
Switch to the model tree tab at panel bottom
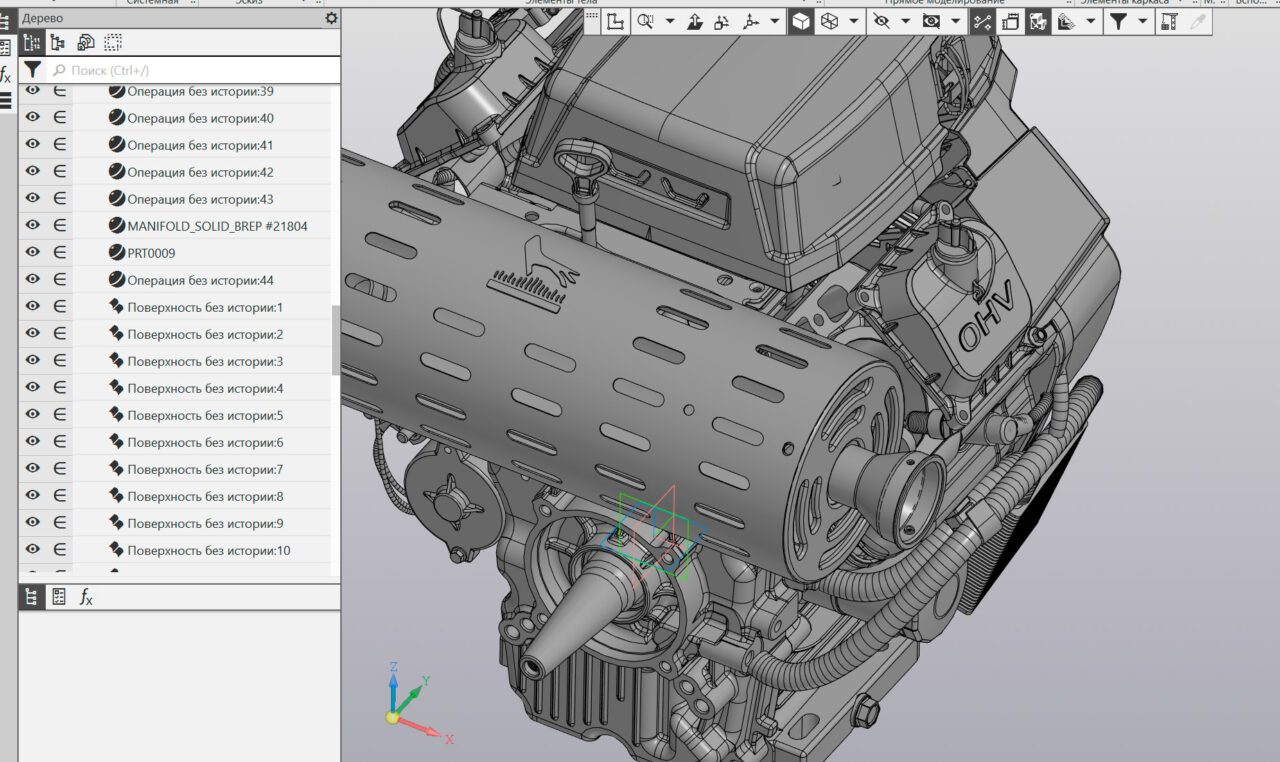32,597
